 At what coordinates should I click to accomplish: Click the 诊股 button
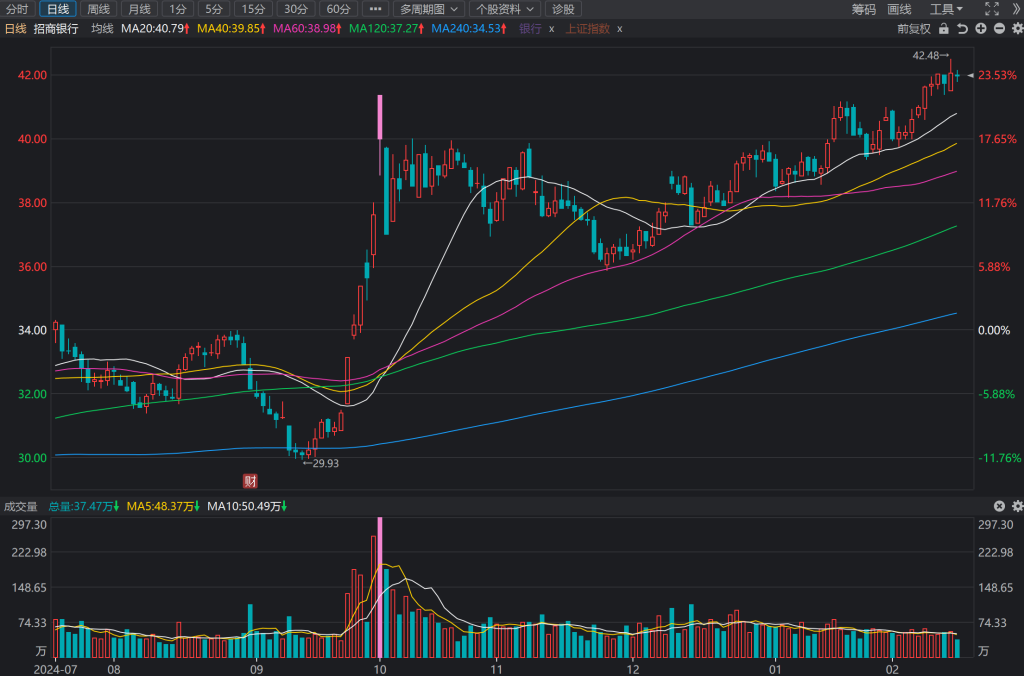point(564,9)
